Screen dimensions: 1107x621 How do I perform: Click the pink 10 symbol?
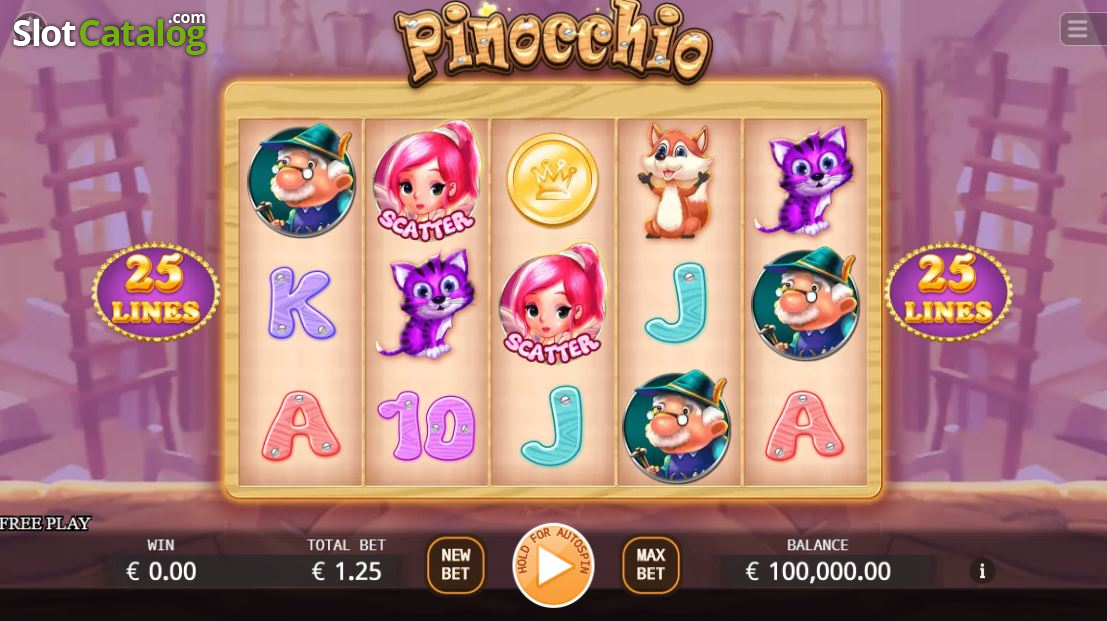pos(426,428)
